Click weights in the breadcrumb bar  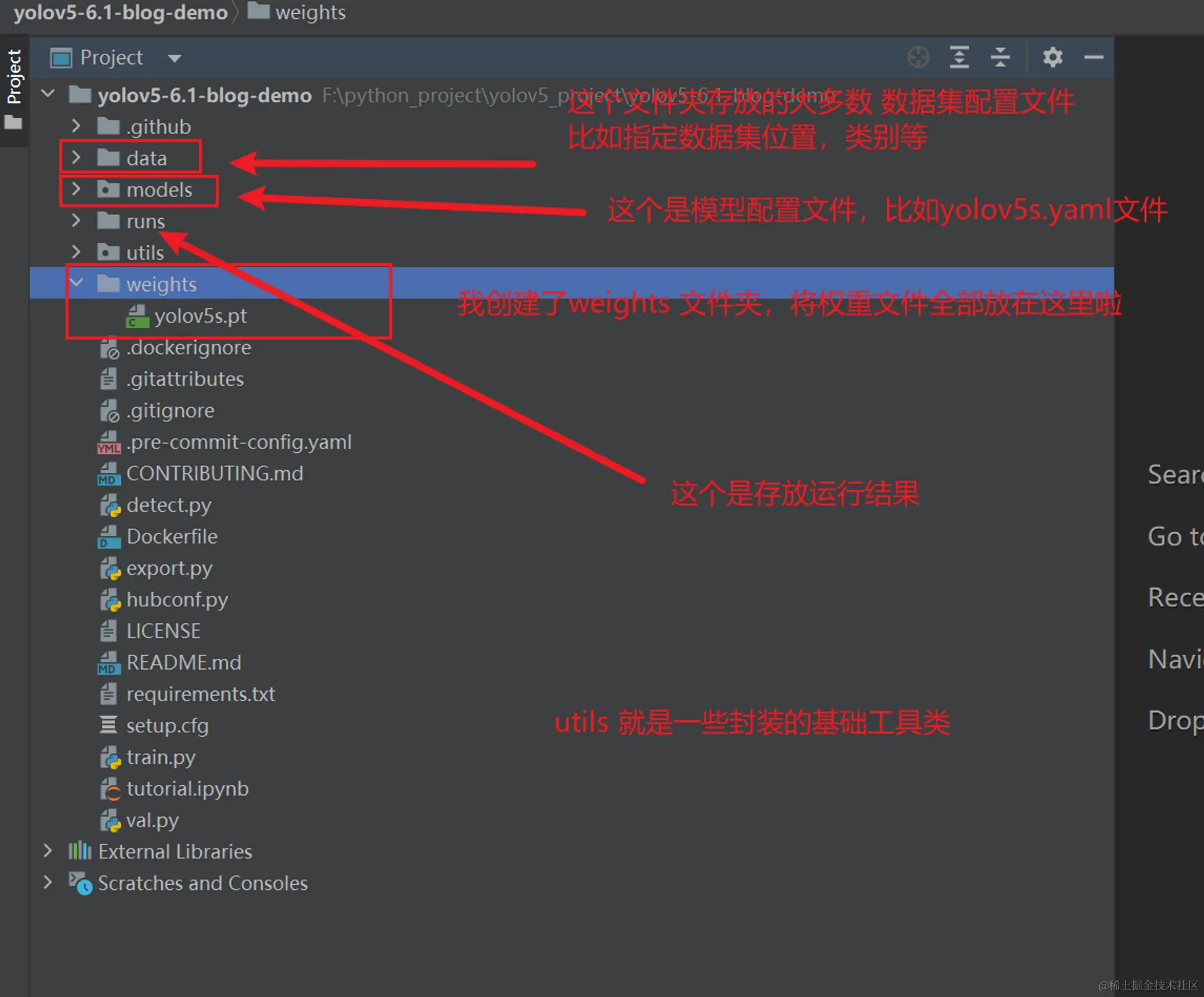tap(310, 12)
